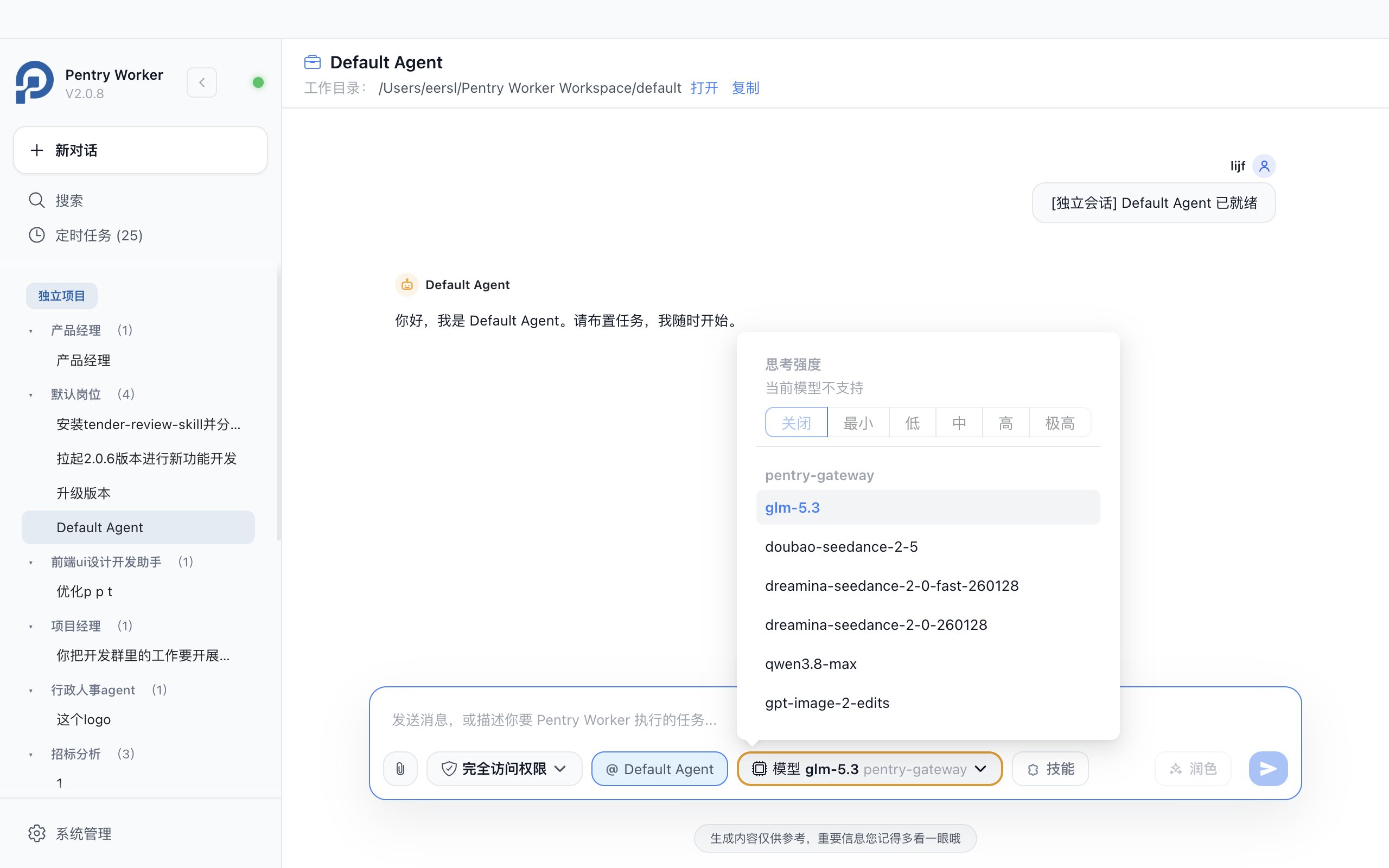
Task: Set thinking intensity to 低
Action: tap(913, 423)
